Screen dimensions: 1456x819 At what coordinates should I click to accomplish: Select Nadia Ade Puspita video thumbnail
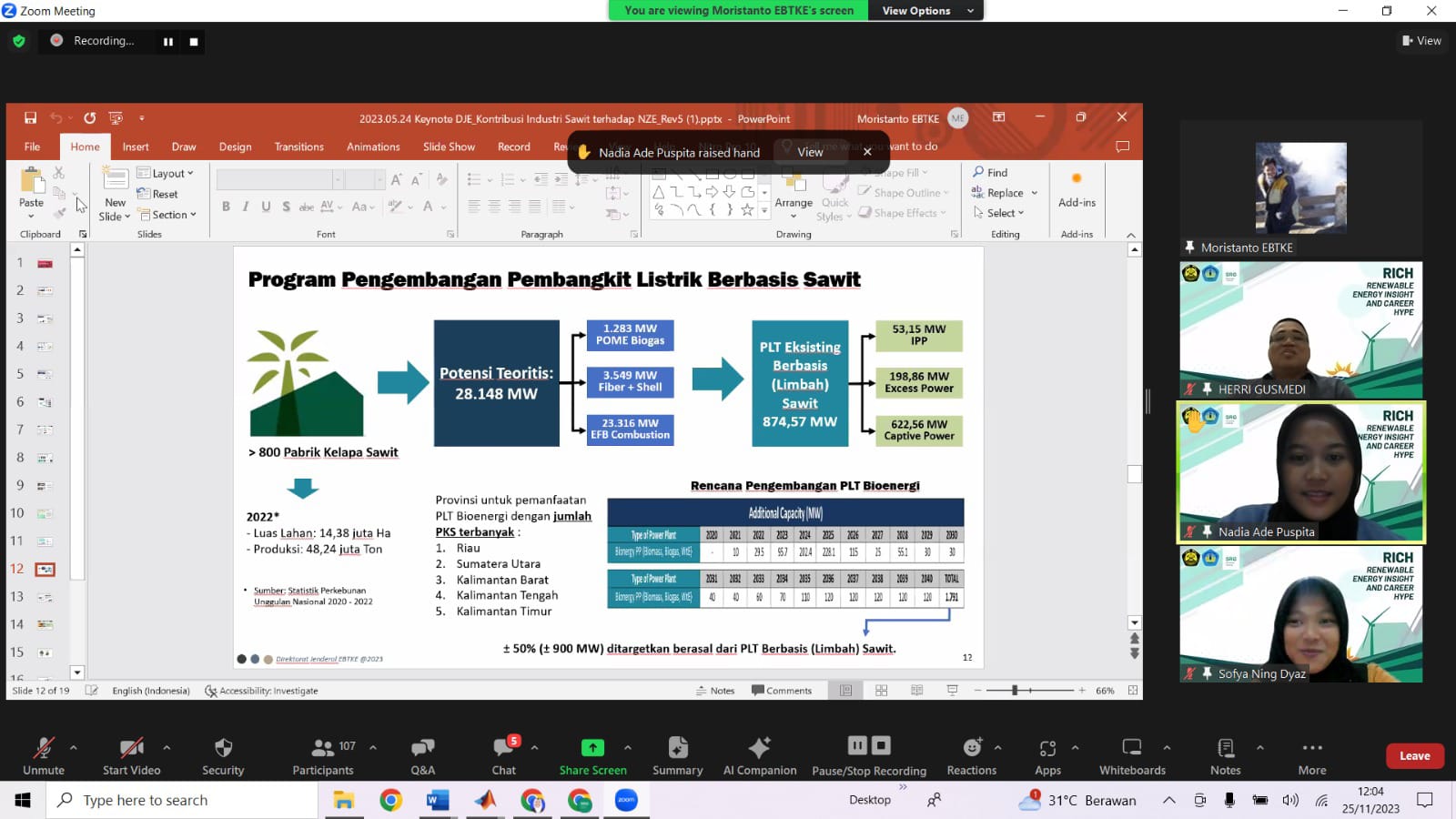click(1300, 472)
